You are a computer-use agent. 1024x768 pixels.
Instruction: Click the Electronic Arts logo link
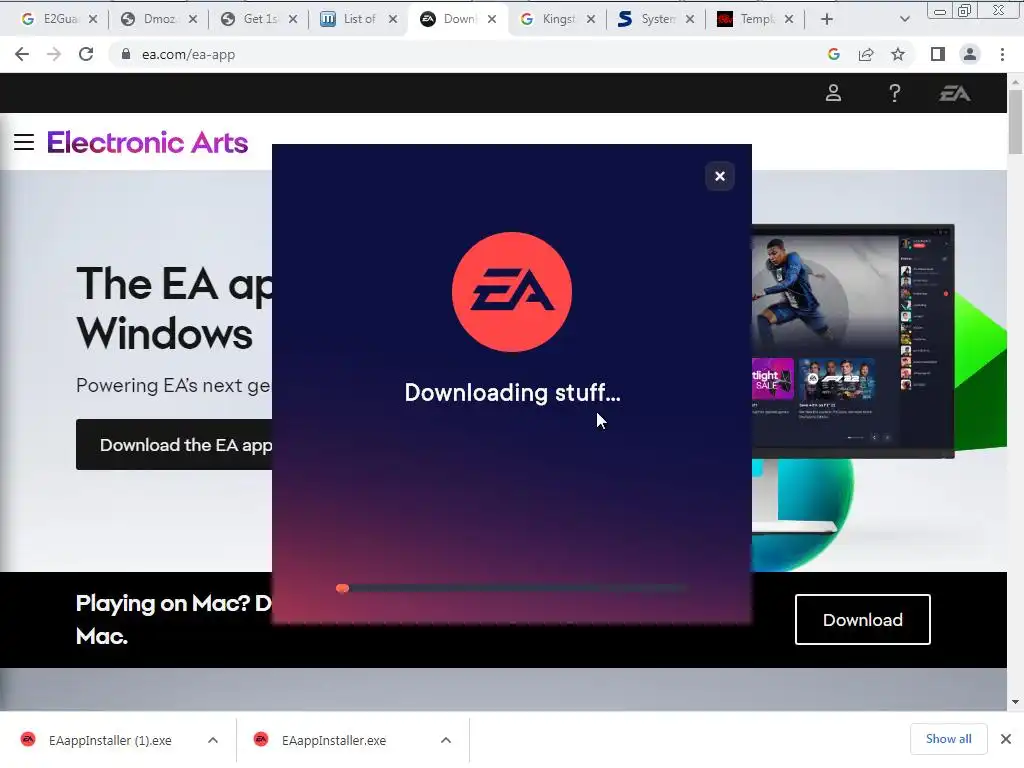tap(148, 142)
